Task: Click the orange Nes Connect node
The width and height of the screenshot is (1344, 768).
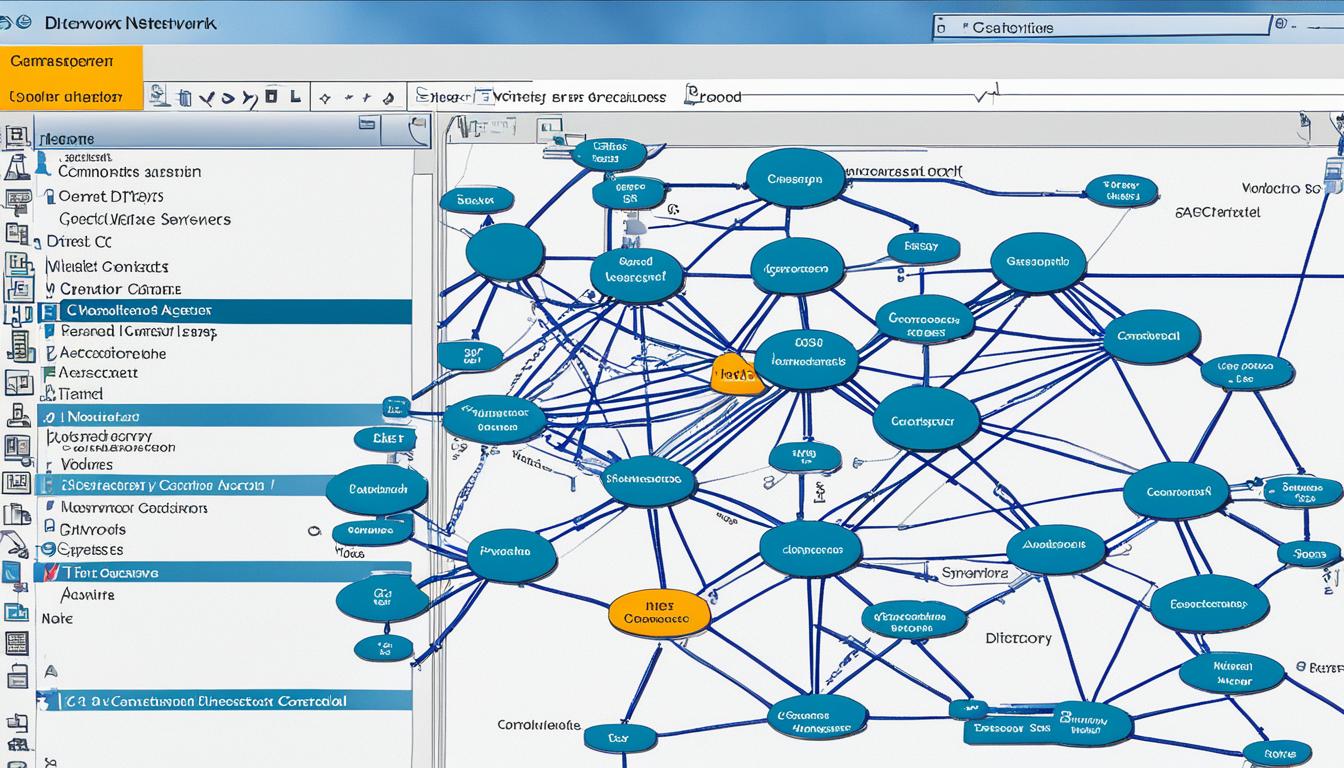Action: [658, 614]
